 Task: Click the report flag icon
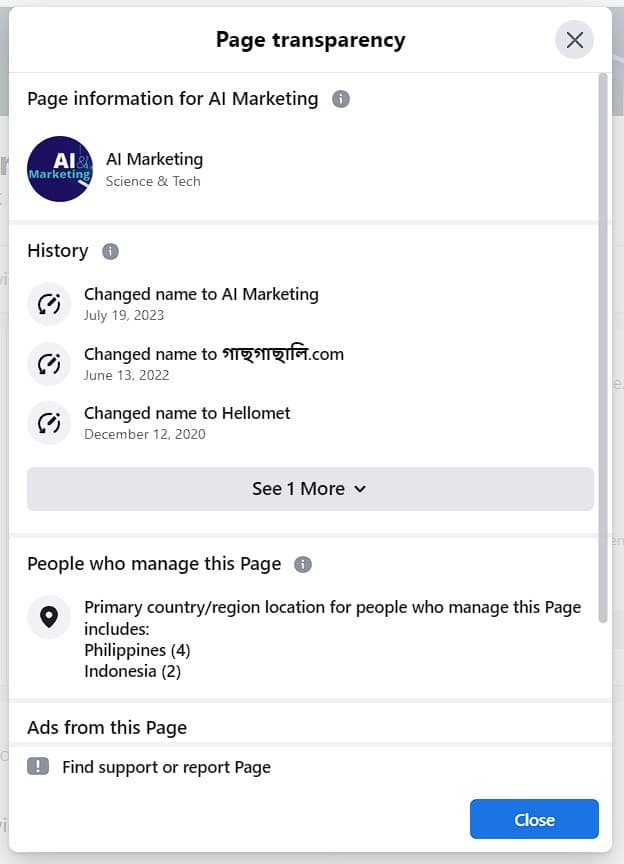click(x=38, y=767)
